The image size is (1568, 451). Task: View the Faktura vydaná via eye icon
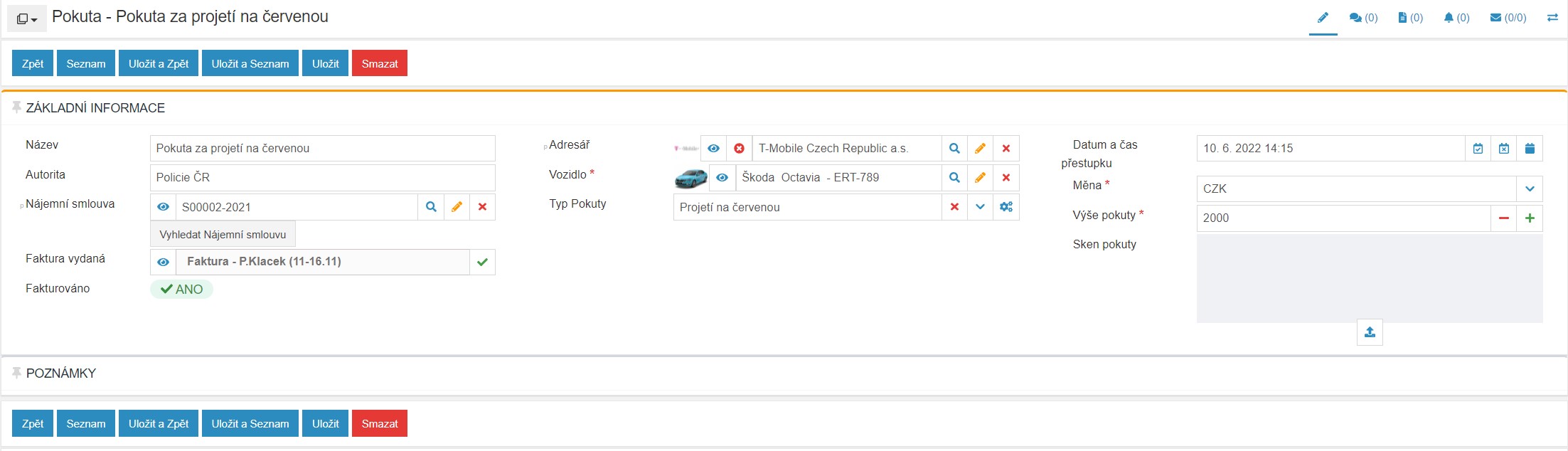tap(163, 262)
